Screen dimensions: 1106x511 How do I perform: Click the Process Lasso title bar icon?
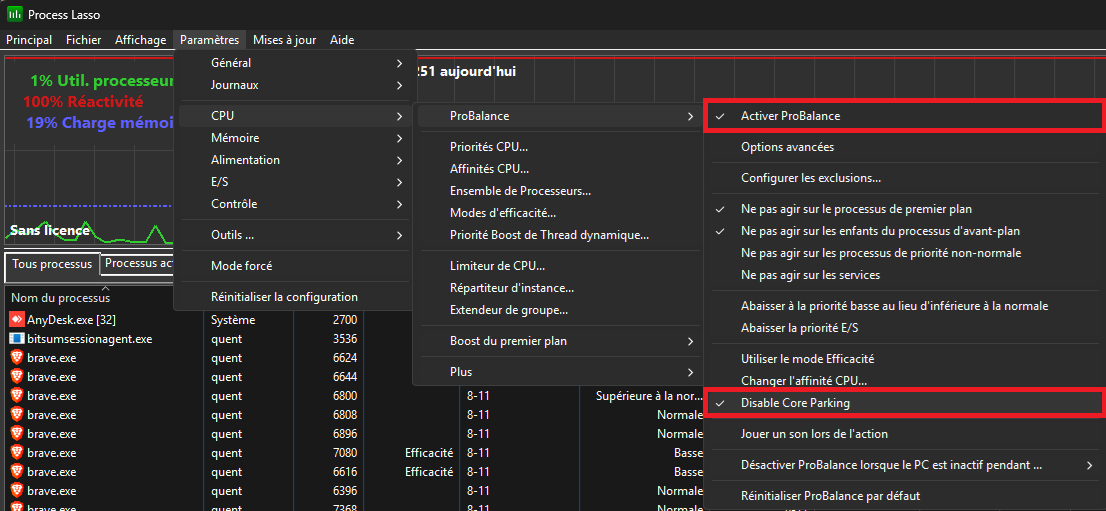tap(14, 14)
